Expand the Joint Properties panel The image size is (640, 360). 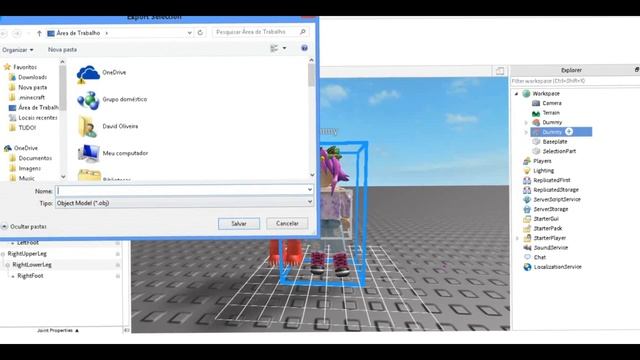pyautogui.click(x=58, y=331)
